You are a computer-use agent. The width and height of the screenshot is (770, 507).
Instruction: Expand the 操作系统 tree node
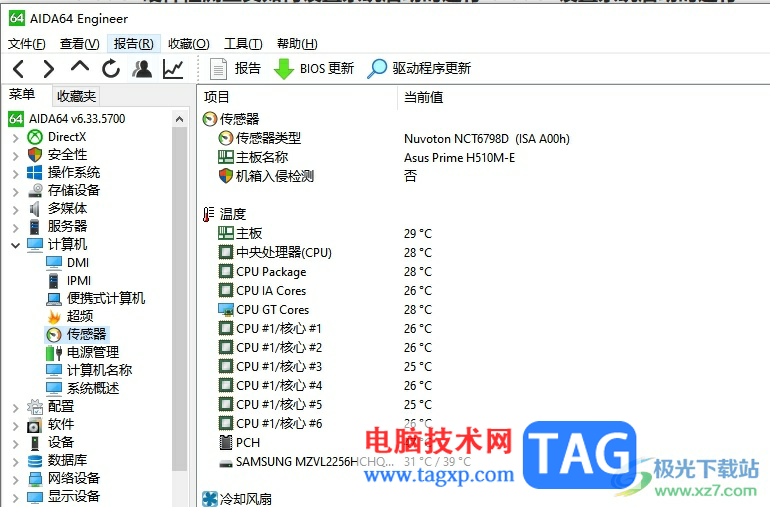(x=15, y=173)
